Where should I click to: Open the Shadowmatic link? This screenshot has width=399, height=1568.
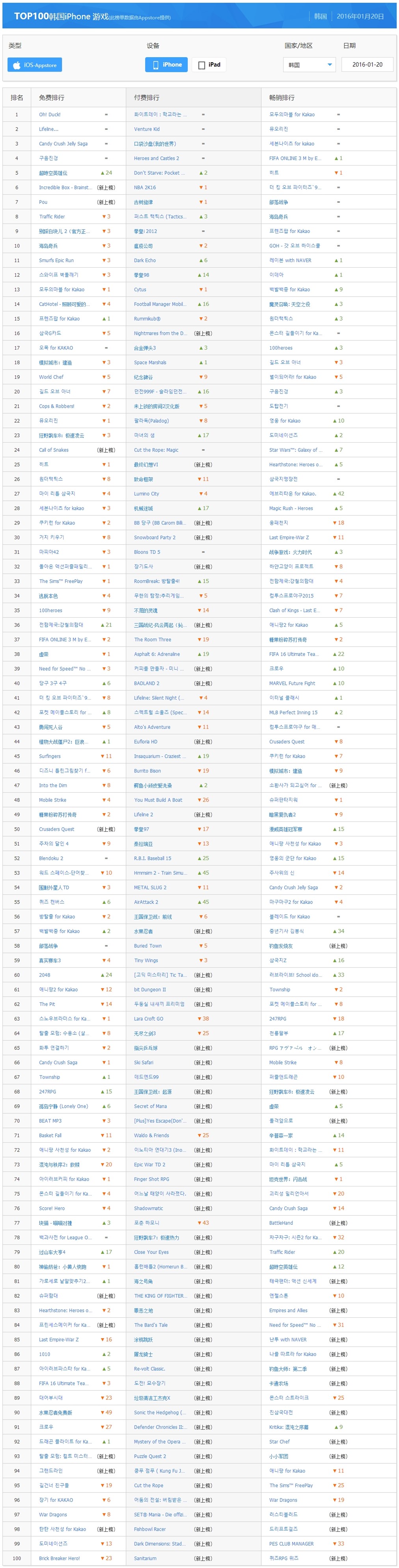pyautogui.click(x=149, y=1209)
